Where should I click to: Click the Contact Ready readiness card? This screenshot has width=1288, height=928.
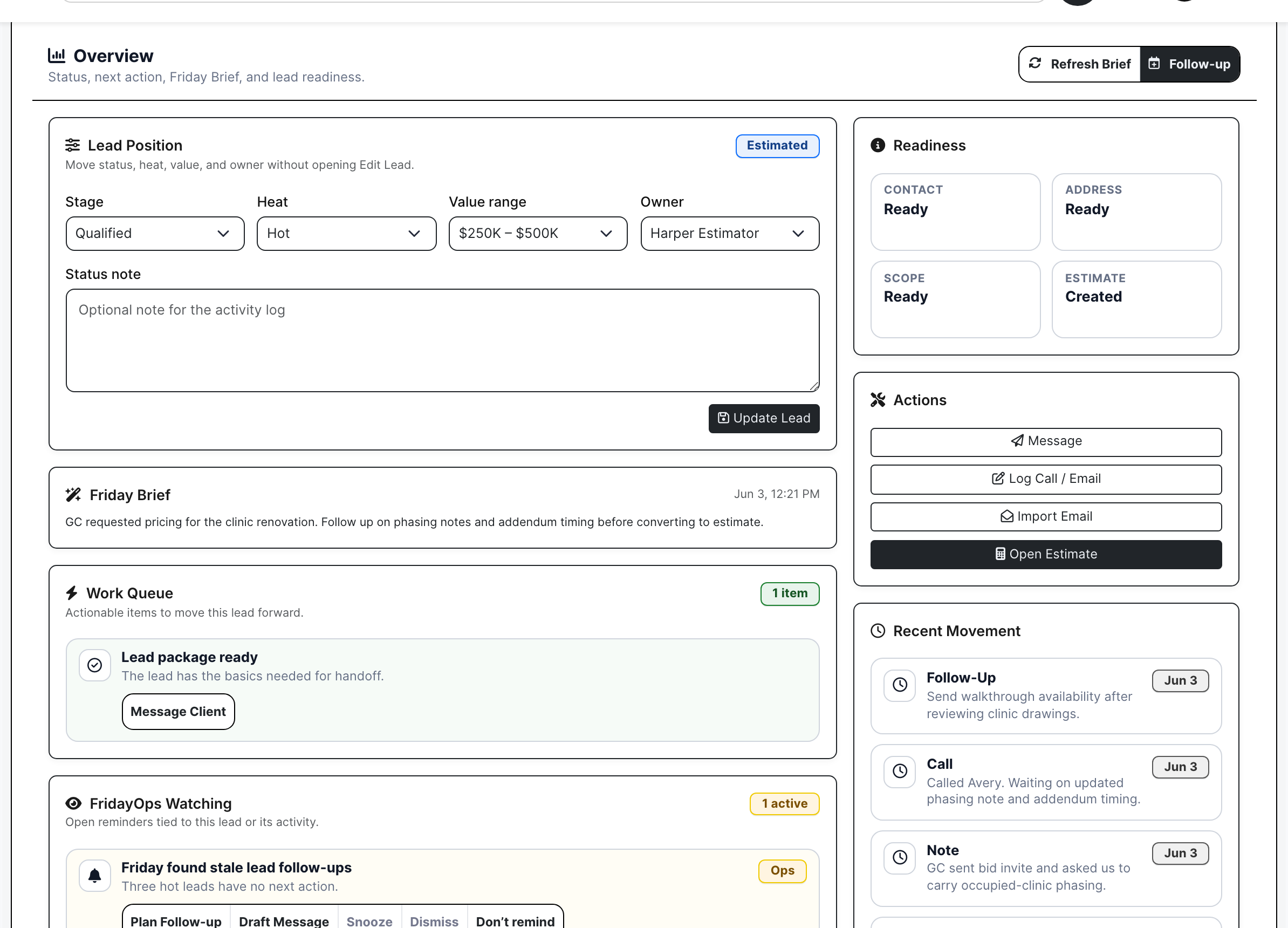point(955,212)
